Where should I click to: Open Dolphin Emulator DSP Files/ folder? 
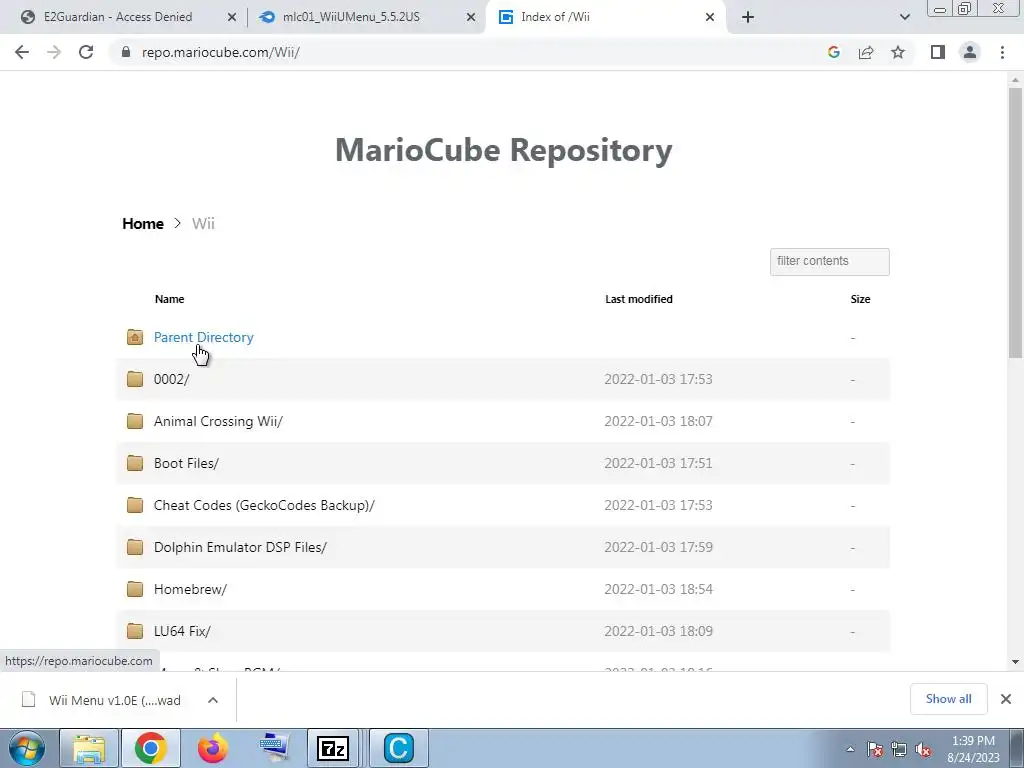point(240,547)
